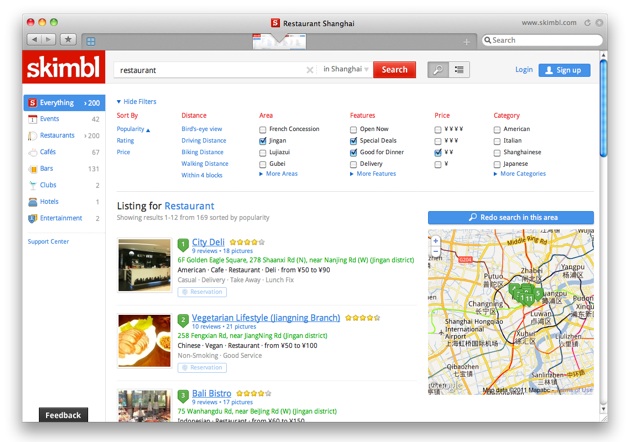The image size is (630, 442).
Task: Add a new tab with plus icon
Action: 466,42
